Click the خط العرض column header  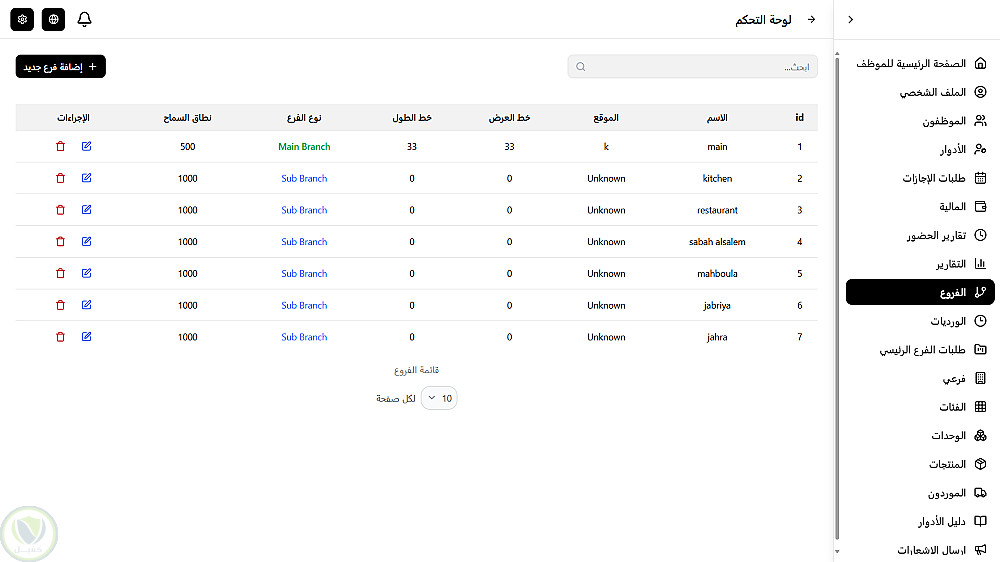click(x=509, y=117)
